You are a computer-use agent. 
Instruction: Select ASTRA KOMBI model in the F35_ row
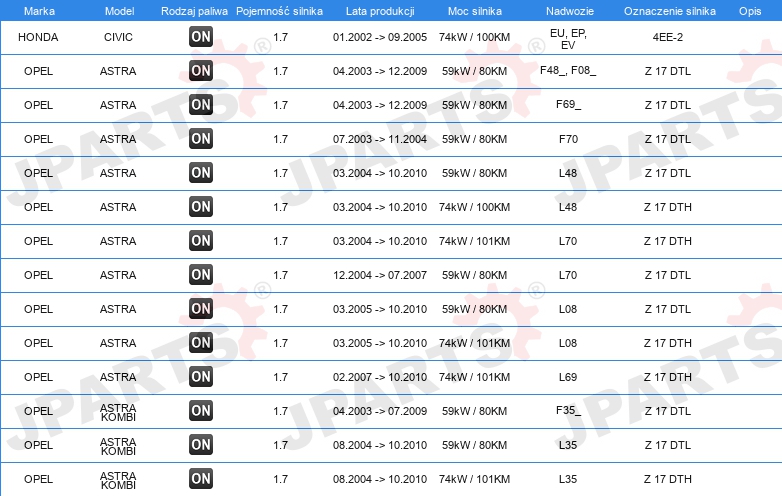pos(118,412)
